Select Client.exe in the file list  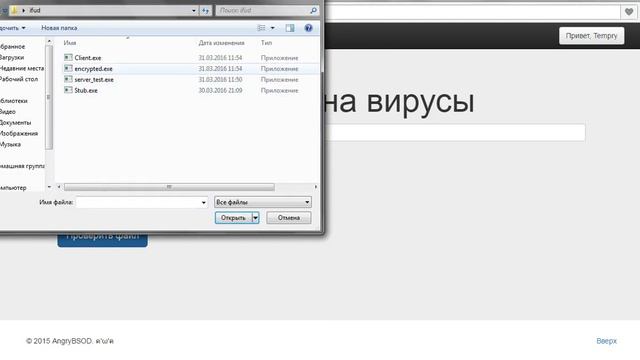[87, 58]
